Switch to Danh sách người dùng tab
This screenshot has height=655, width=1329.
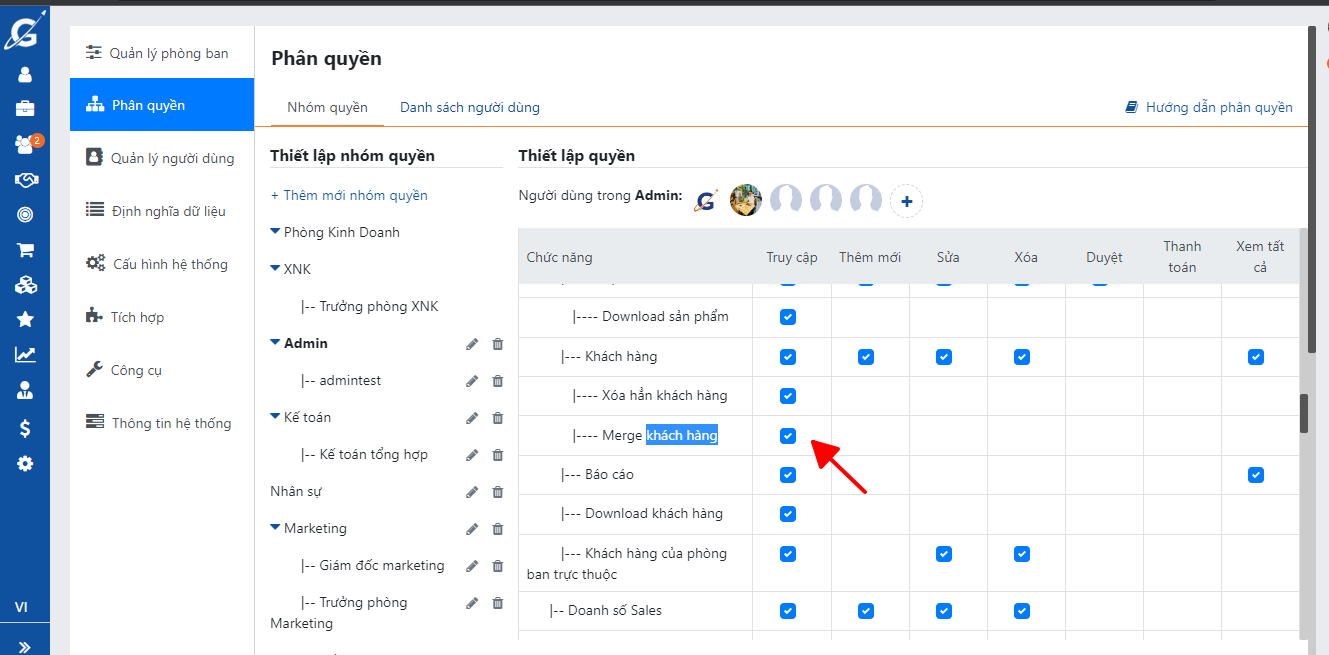pos(470,107)
